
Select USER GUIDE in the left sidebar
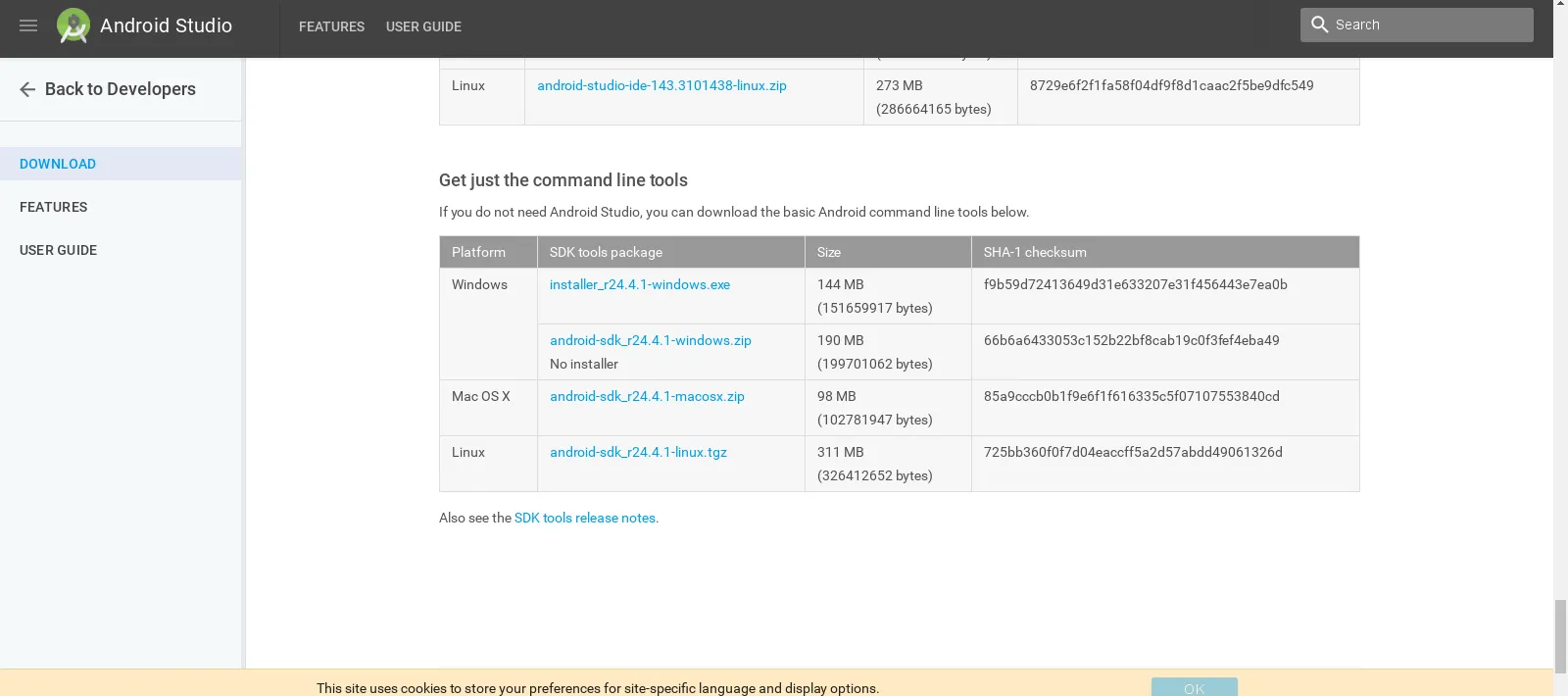coord(59,250)
